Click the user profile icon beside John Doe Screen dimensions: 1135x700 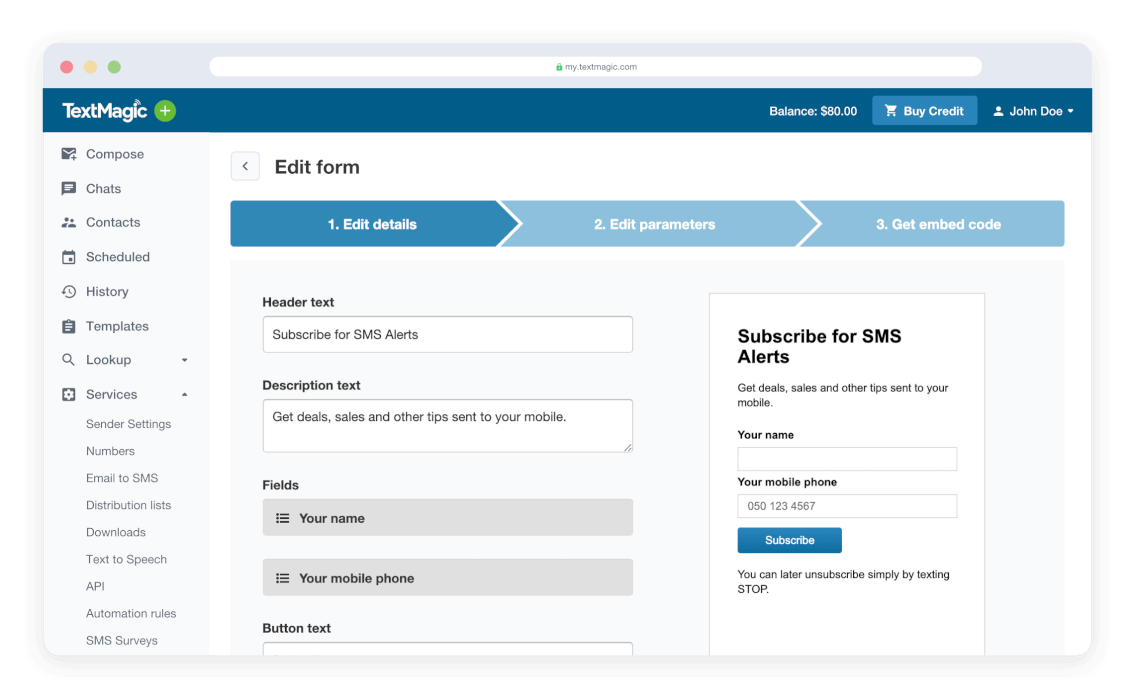[998, 111]
